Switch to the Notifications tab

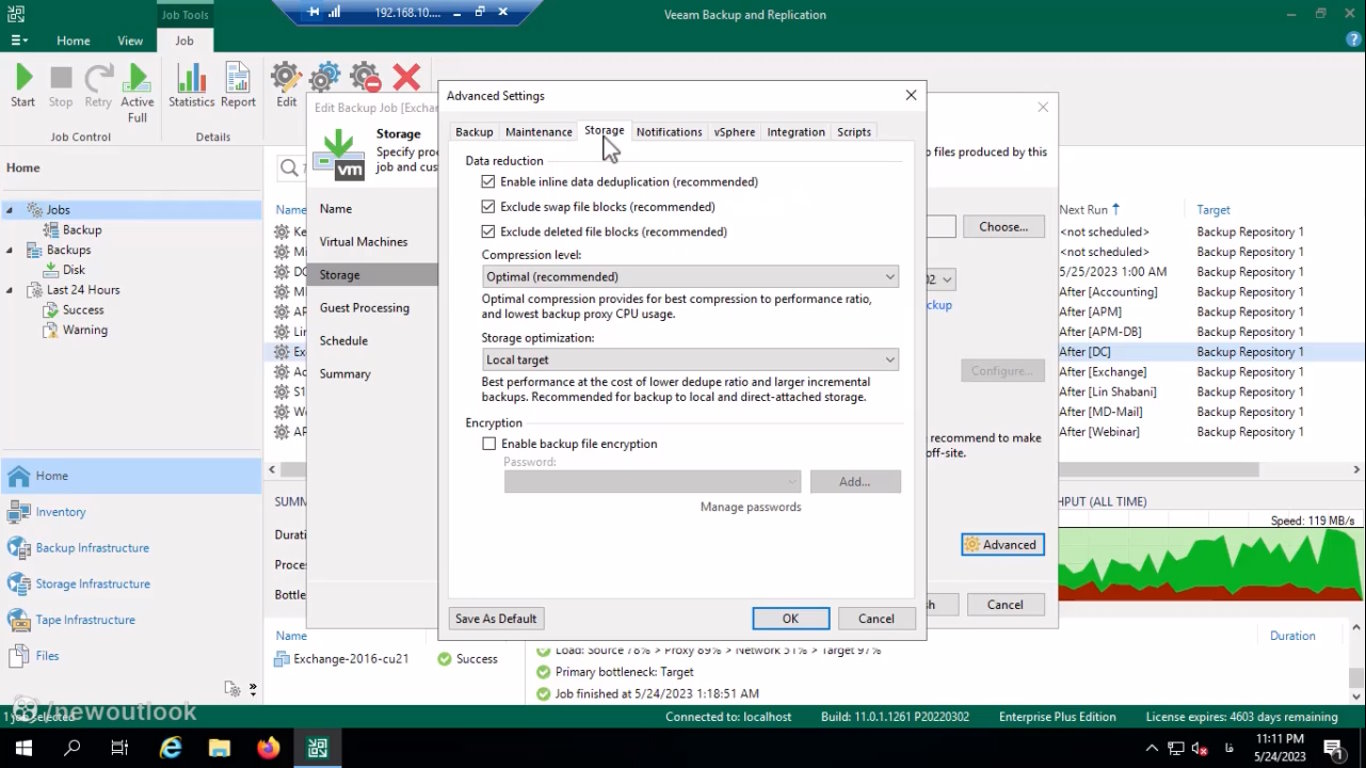click(669, 132)
